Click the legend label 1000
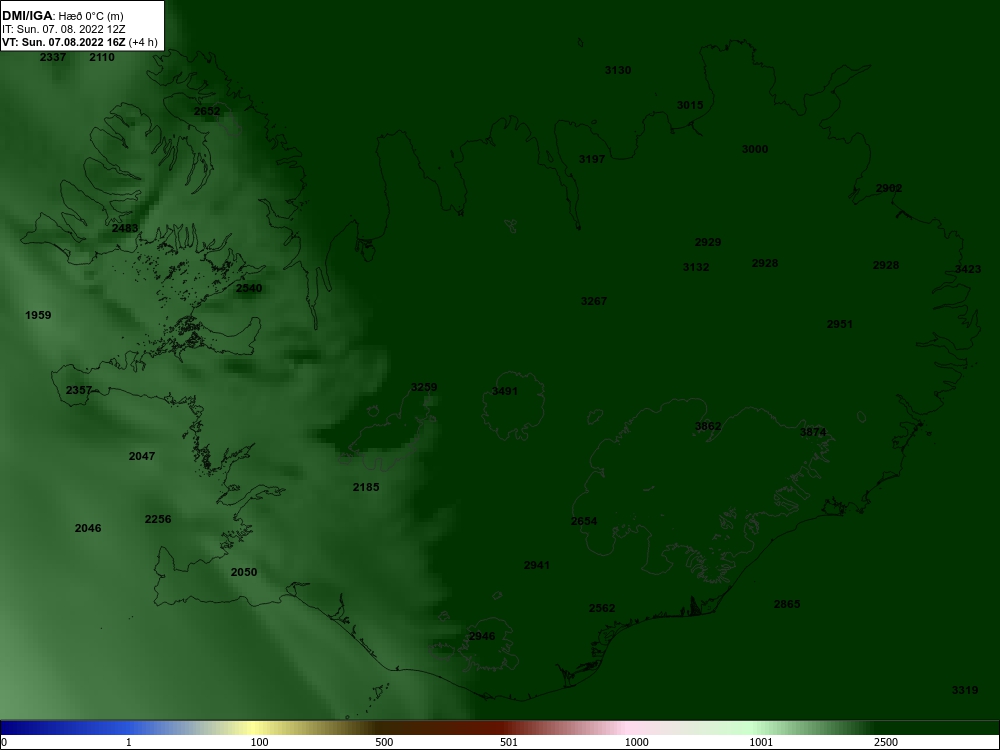Screen dimensions: 1000x750 click(x=637, y=742)
